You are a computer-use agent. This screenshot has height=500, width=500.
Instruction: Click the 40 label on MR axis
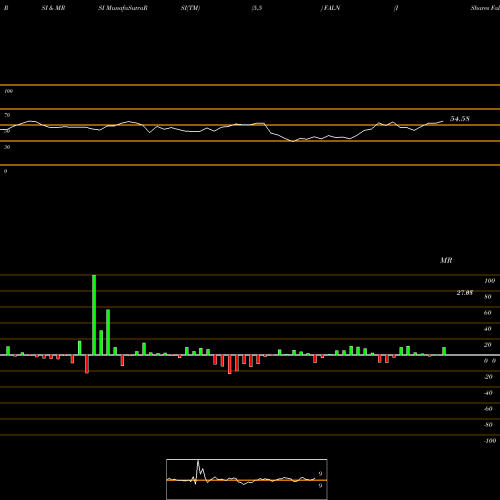pos(488,329)
